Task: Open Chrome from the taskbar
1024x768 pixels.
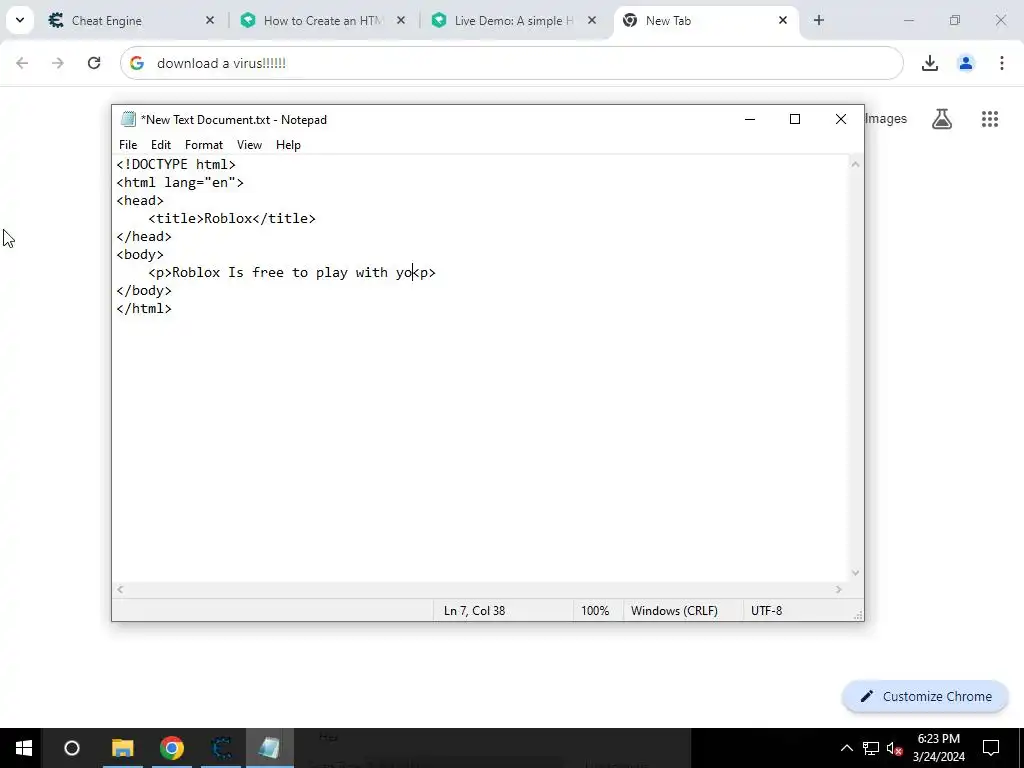Action: tap(172, 748)
